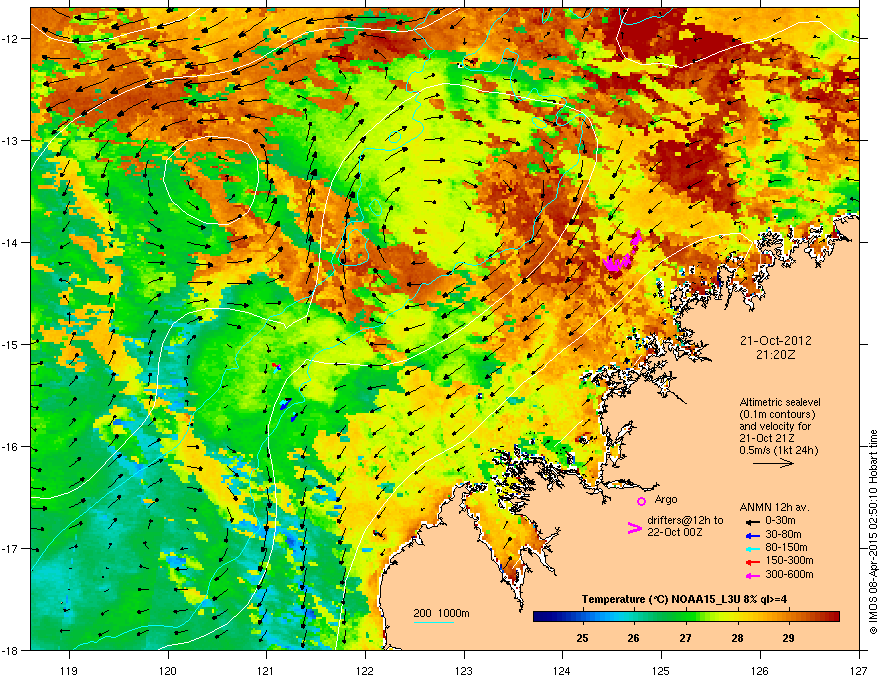880x680 pixels.
Task: Click the 0-30m depth label
Action: click(780, 521)
